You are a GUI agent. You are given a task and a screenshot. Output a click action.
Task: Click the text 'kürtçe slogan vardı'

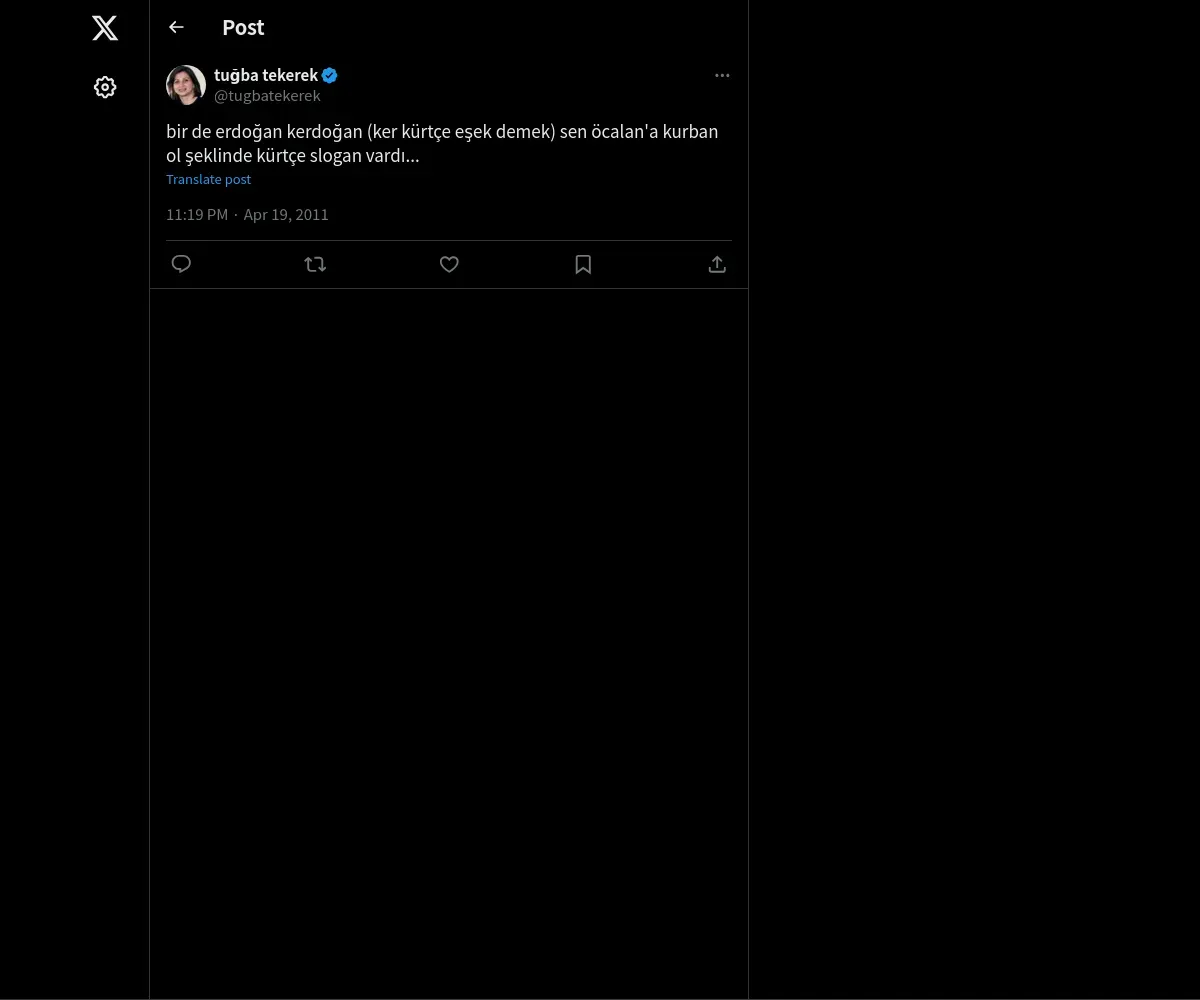coord(344,156)
